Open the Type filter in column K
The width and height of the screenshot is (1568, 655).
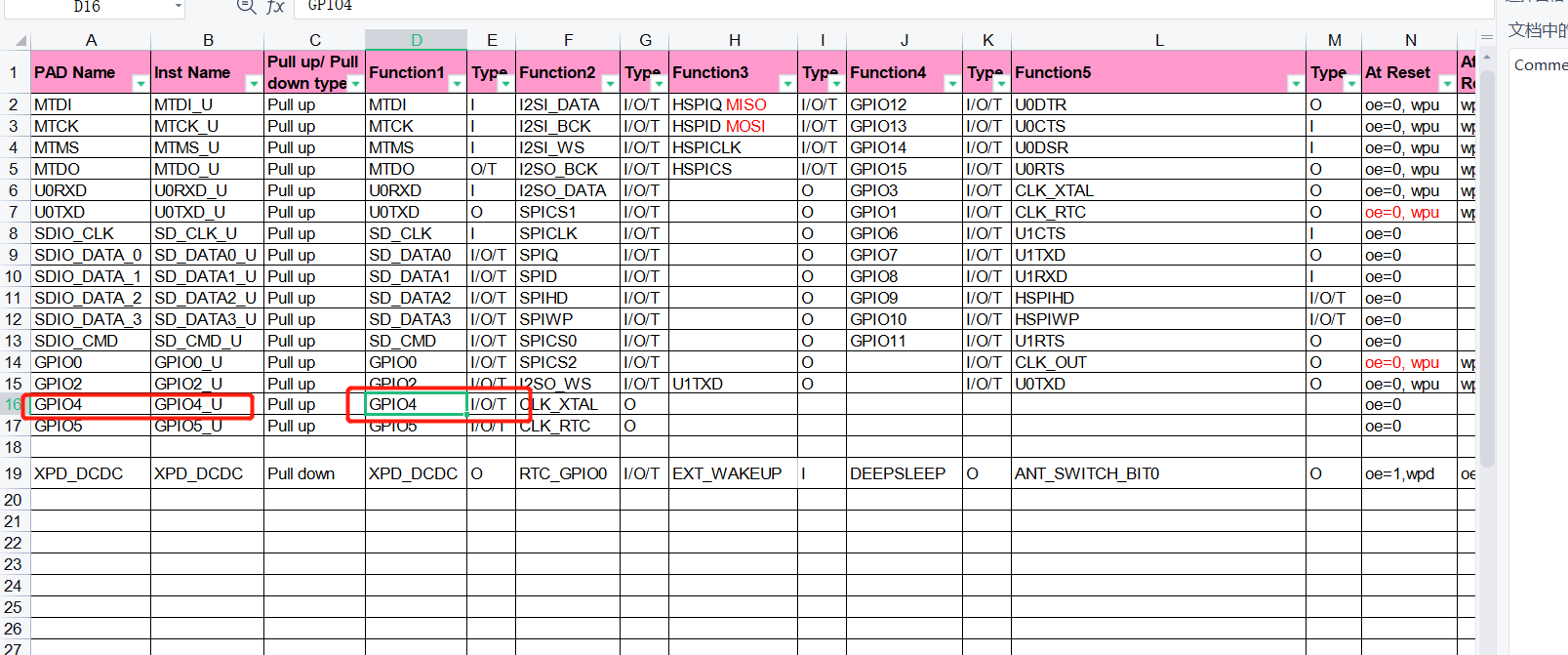[1001, 84]
